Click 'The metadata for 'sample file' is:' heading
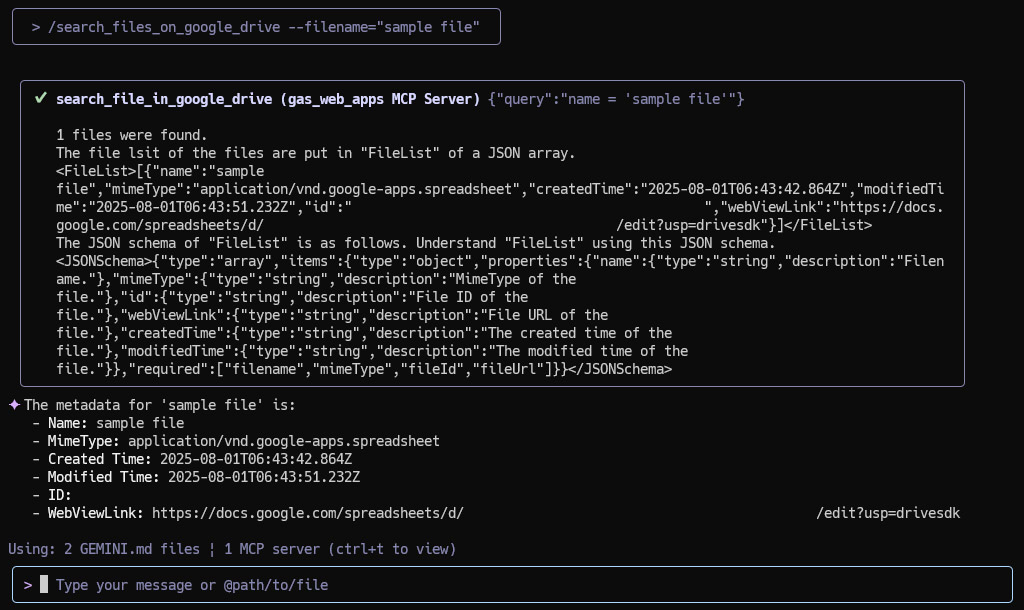The image size is (1024, 610). (x=160, y=405)
